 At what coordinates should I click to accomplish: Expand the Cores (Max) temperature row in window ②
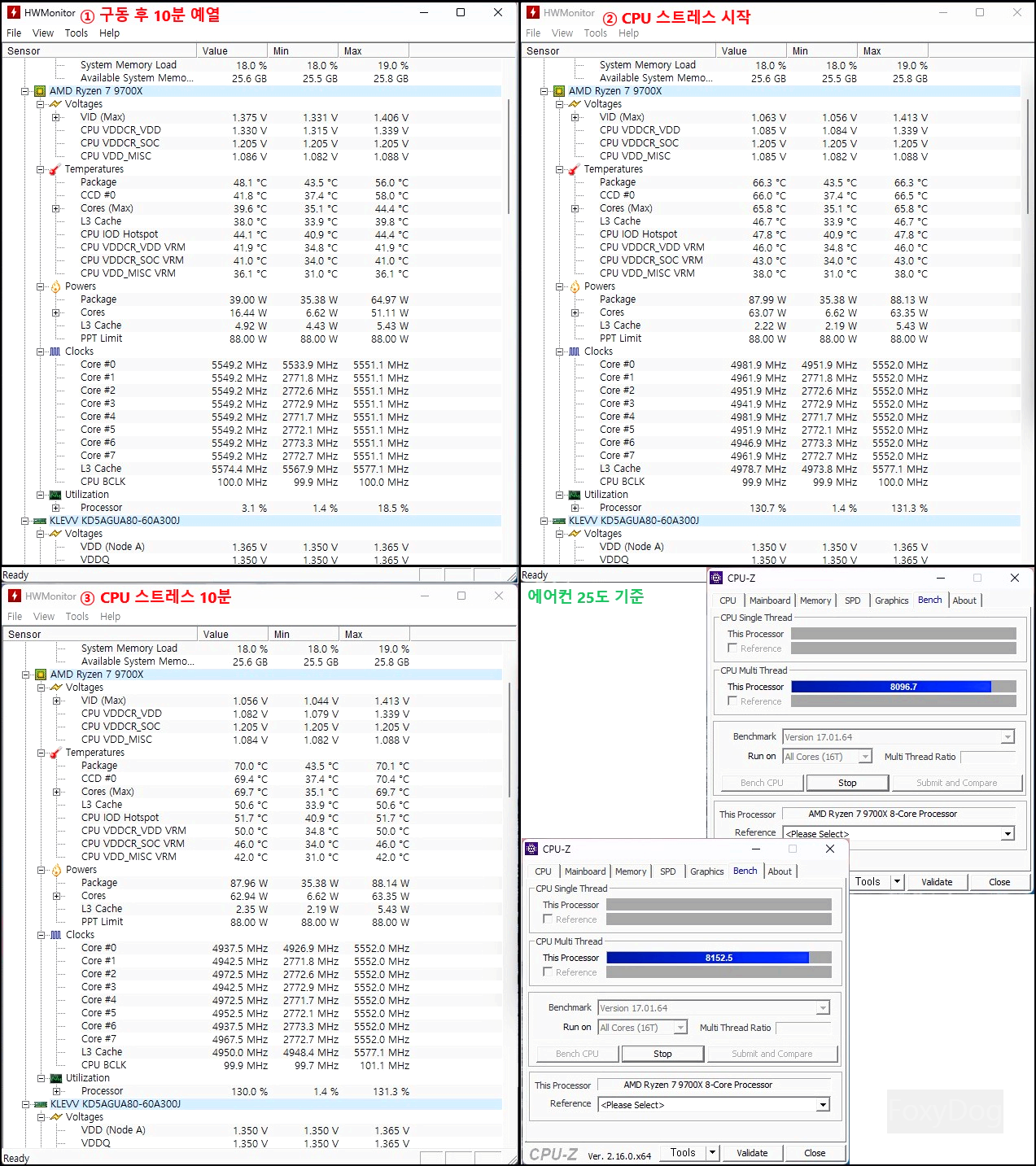(575, 208)
